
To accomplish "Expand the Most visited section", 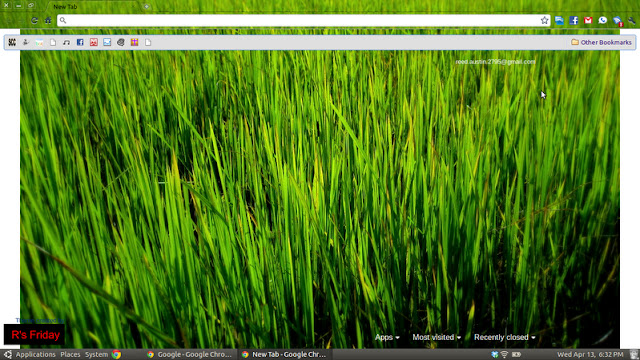I will coord(436,337).
